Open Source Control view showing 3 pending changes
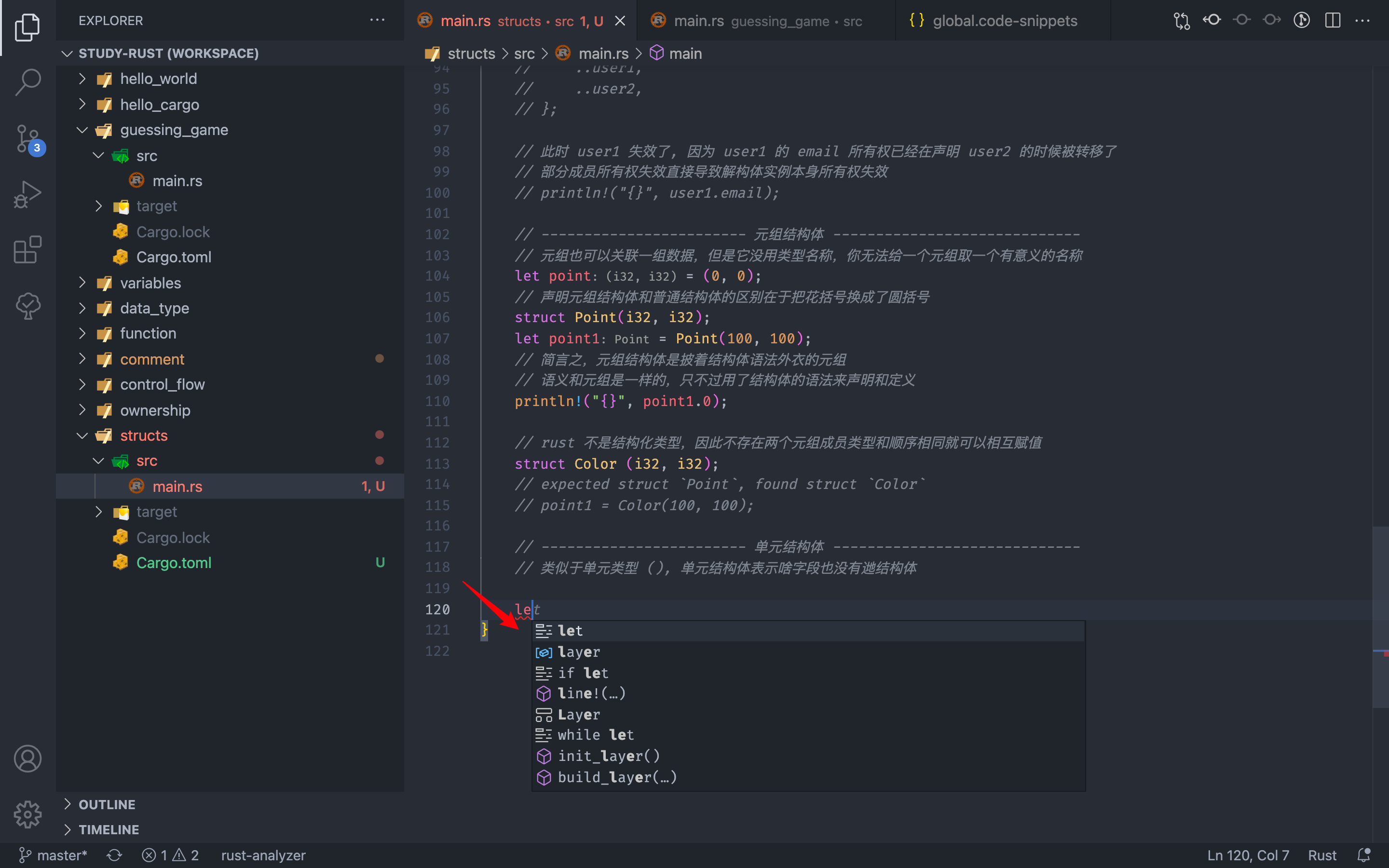This screenshot has height=868, width=1389. click(27, 138)
